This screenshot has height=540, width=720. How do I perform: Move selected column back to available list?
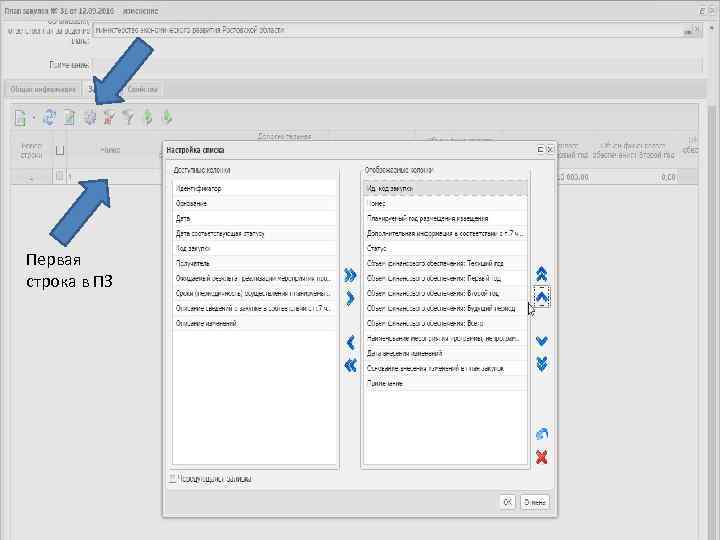pyautogui.click(x=350, y=342)
